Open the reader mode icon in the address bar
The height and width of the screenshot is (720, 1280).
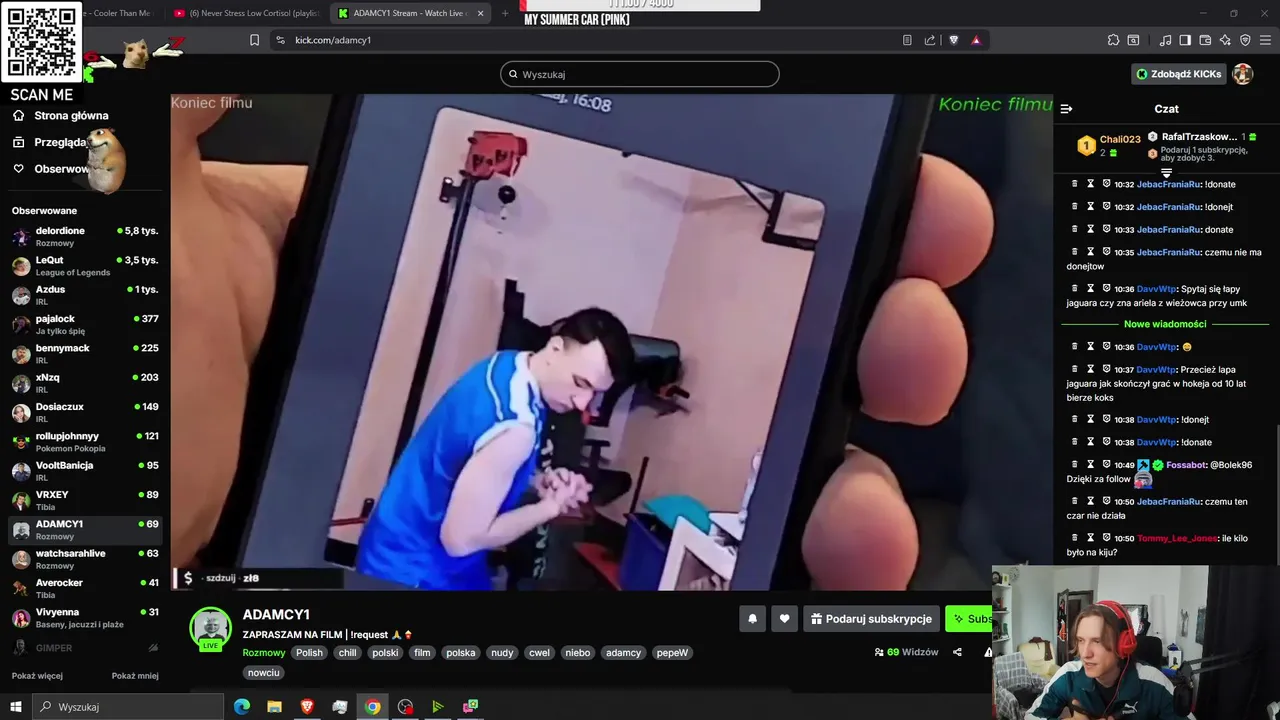[x=907, y=40]
